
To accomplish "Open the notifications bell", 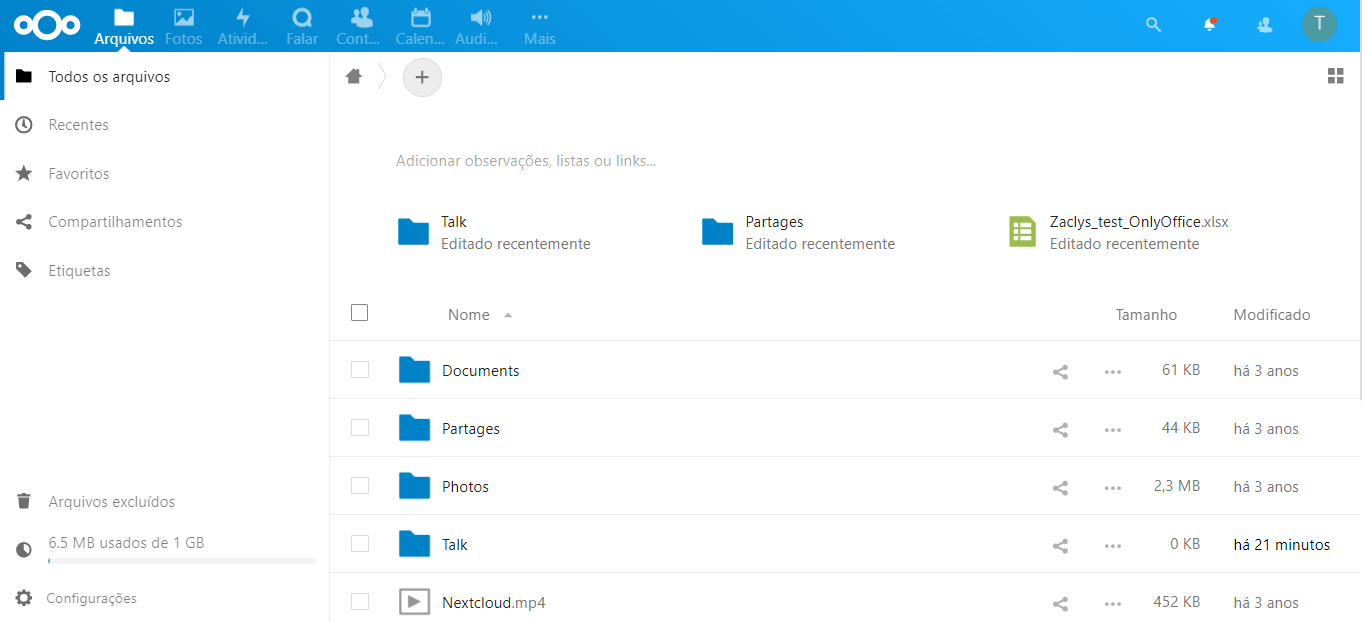I will point(1209,25).
